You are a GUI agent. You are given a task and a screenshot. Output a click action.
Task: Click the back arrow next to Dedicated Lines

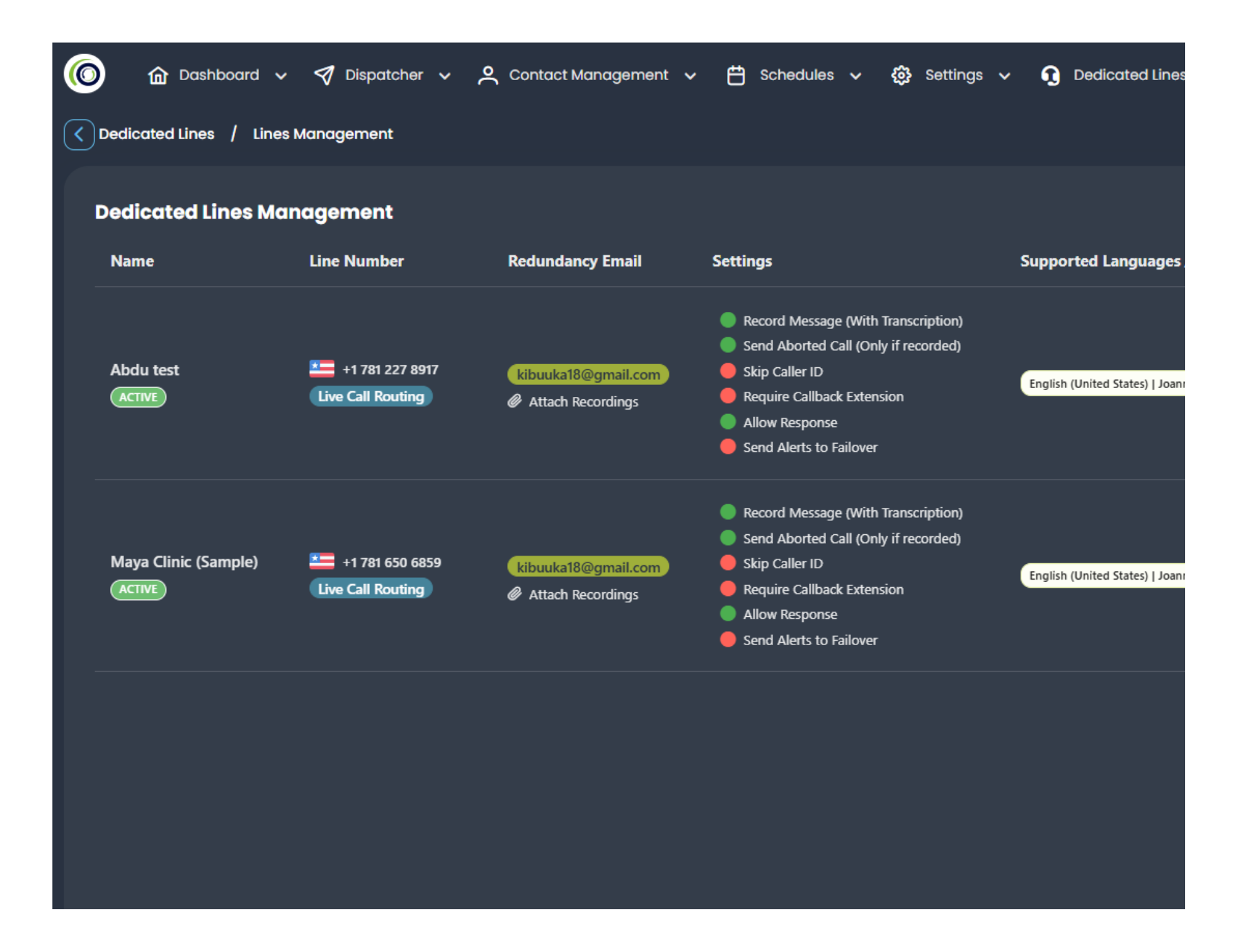78,134
